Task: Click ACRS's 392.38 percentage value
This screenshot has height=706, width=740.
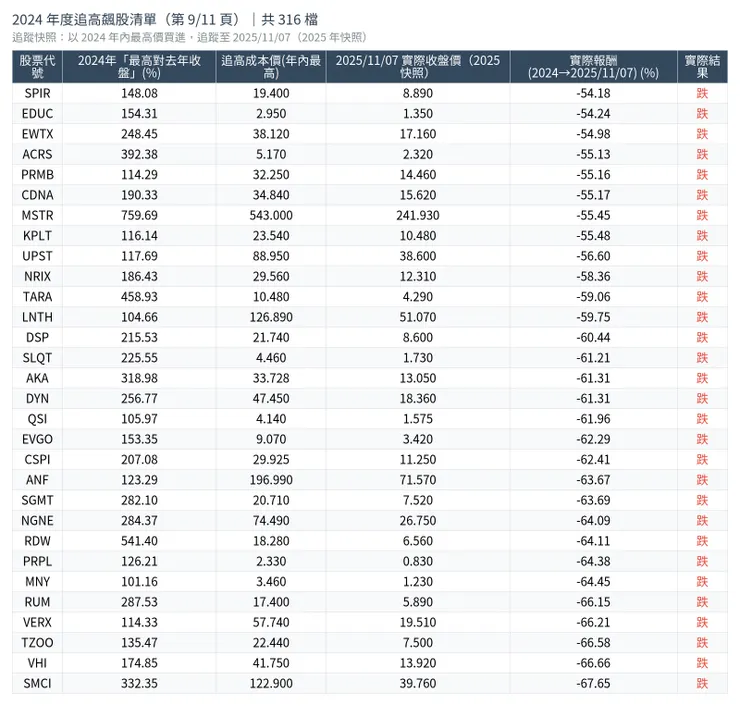Action: click(139, 154)
